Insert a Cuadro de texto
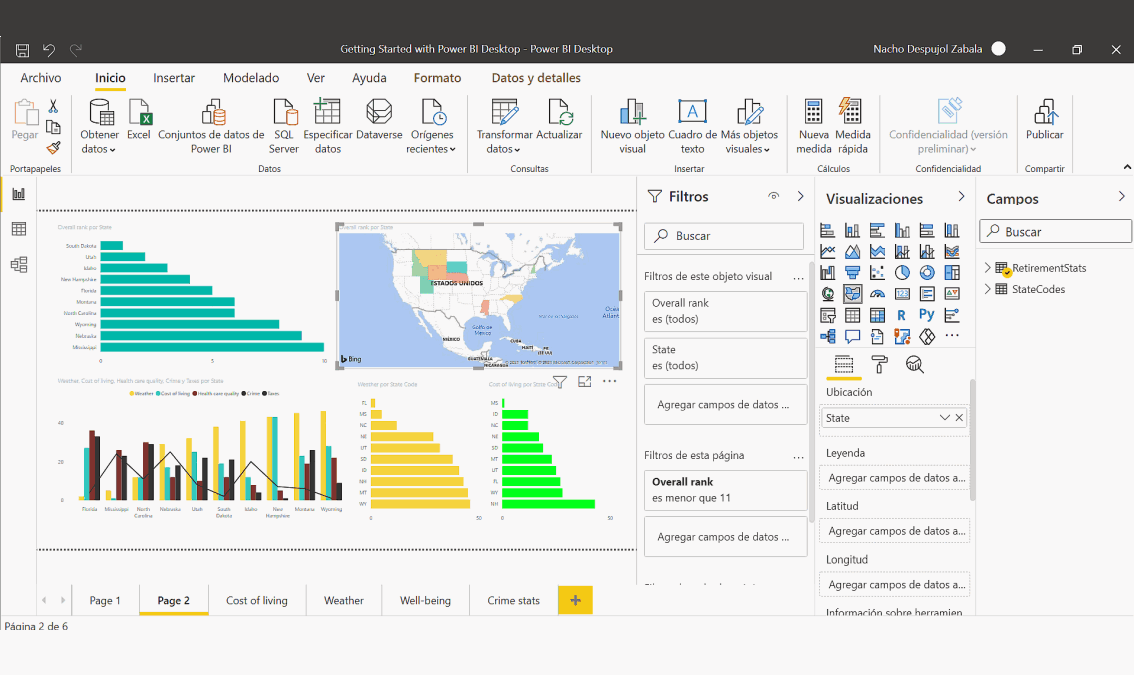This screenshot has width=1134, height=675. (692, 113)
